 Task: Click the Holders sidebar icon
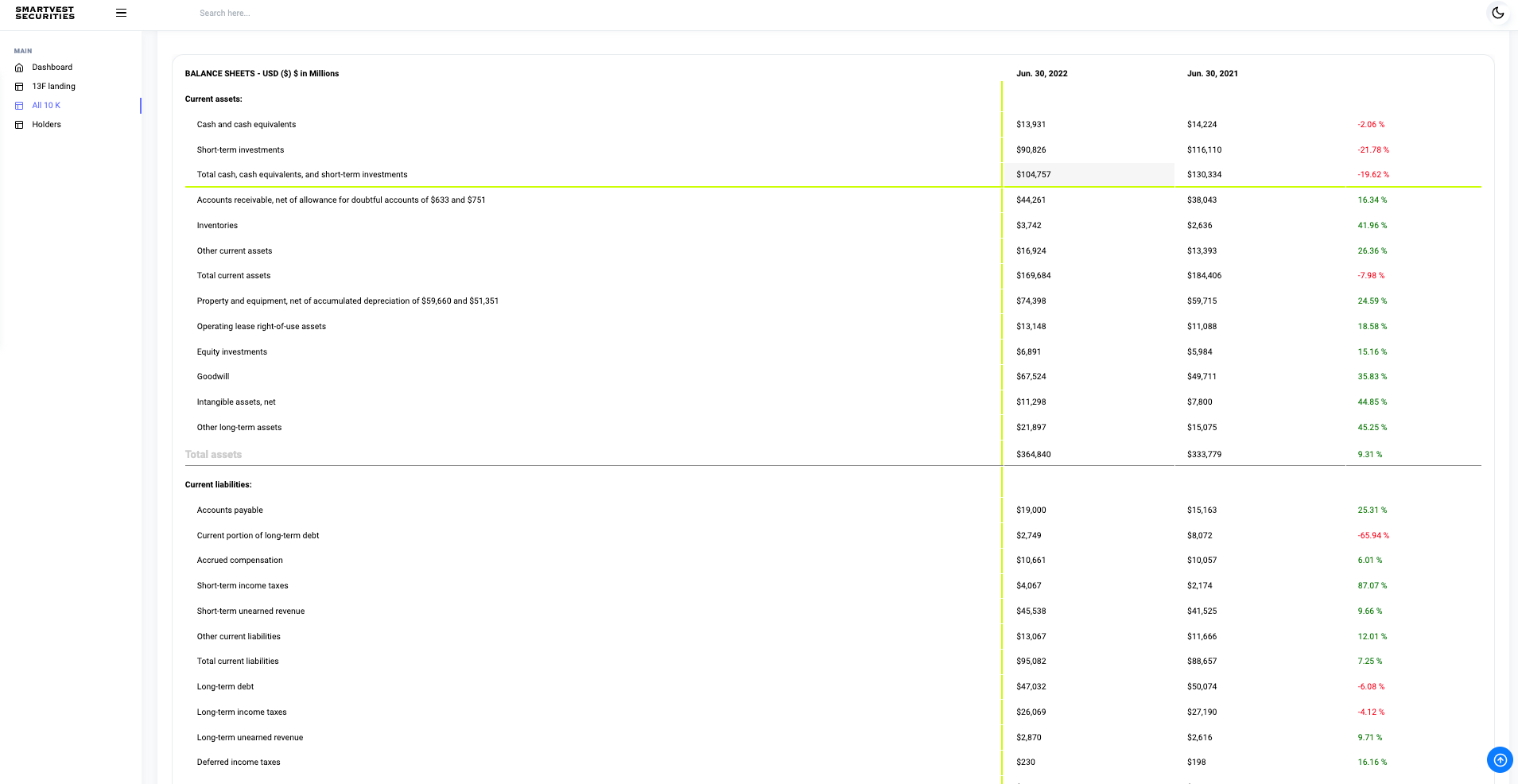19,125
